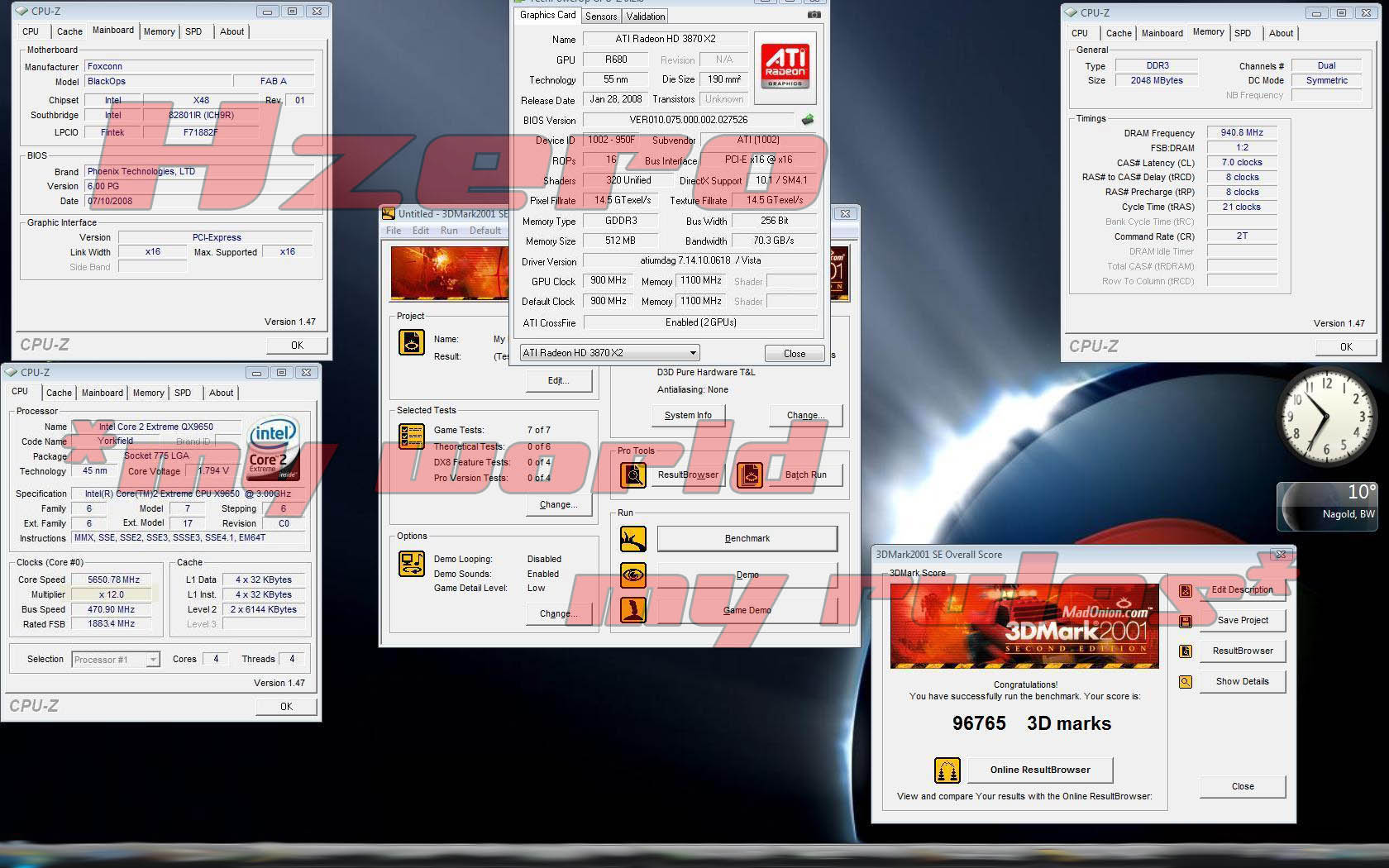
Task: Switch to Cache tab in CPU-Z Mainboard window
Action: [69, 31]
